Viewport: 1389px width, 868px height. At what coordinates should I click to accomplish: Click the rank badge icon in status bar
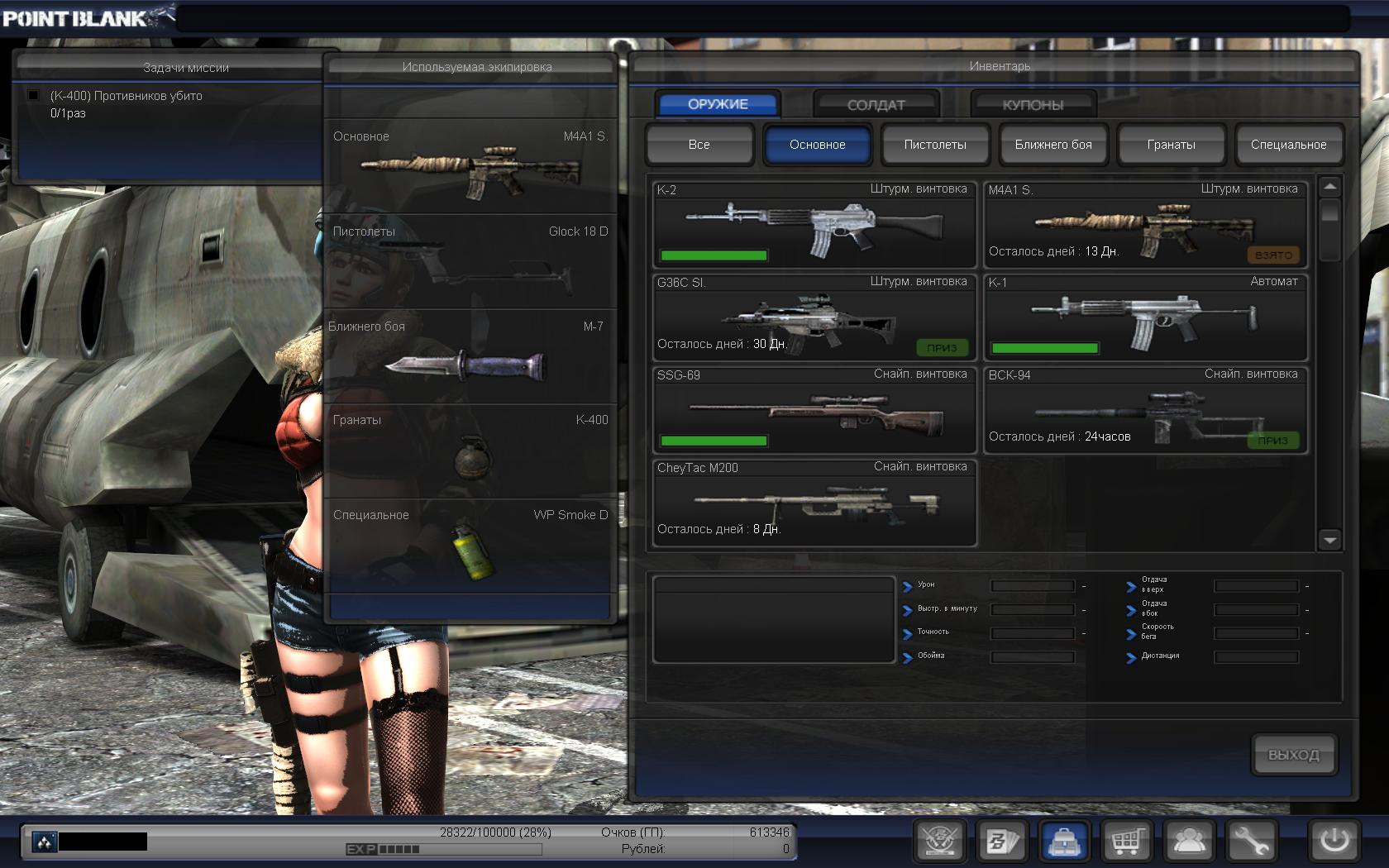44,842
